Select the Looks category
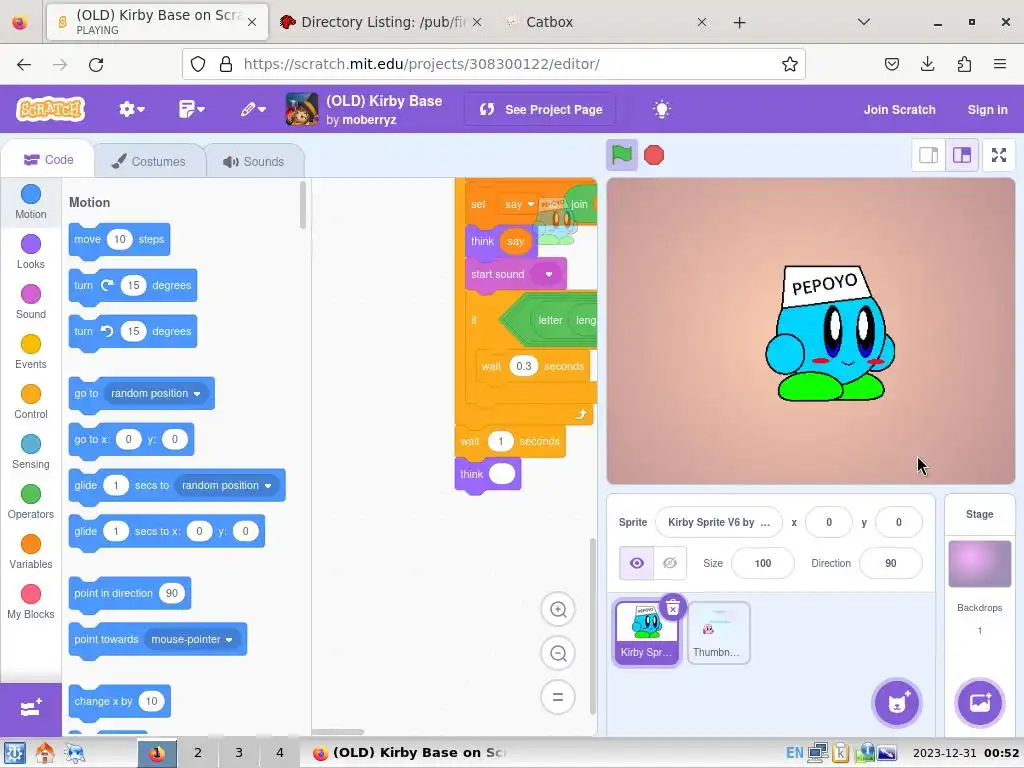1024x768 pixels. 31,252
